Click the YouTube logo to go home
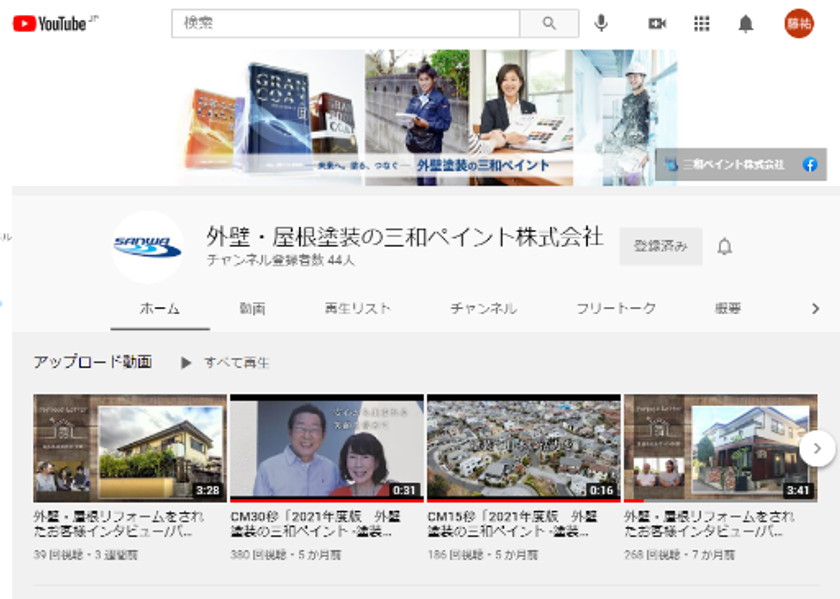Viewport: 840px width, 599px height. 50,24
